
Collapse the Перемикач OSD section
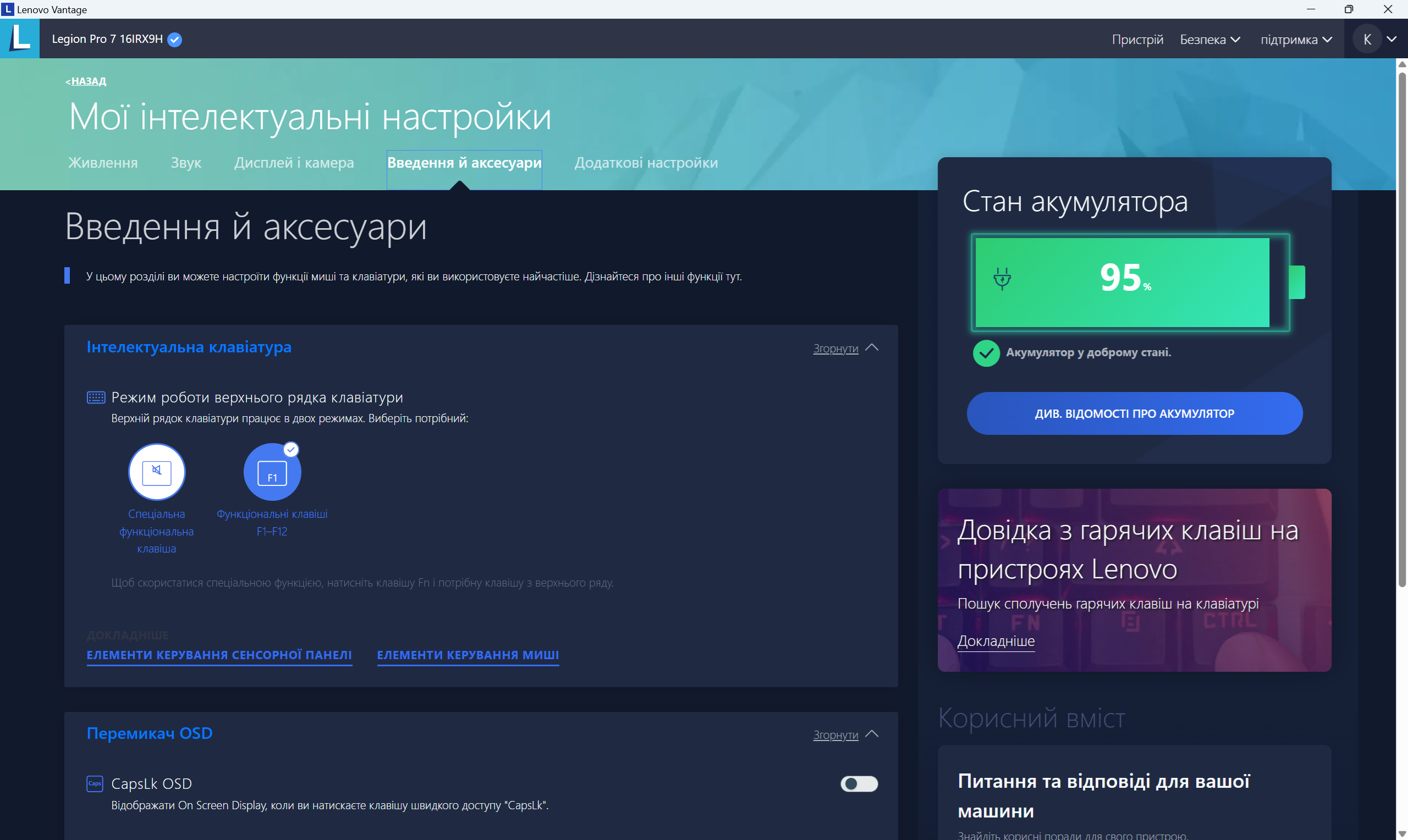click(x=845, y=734)
